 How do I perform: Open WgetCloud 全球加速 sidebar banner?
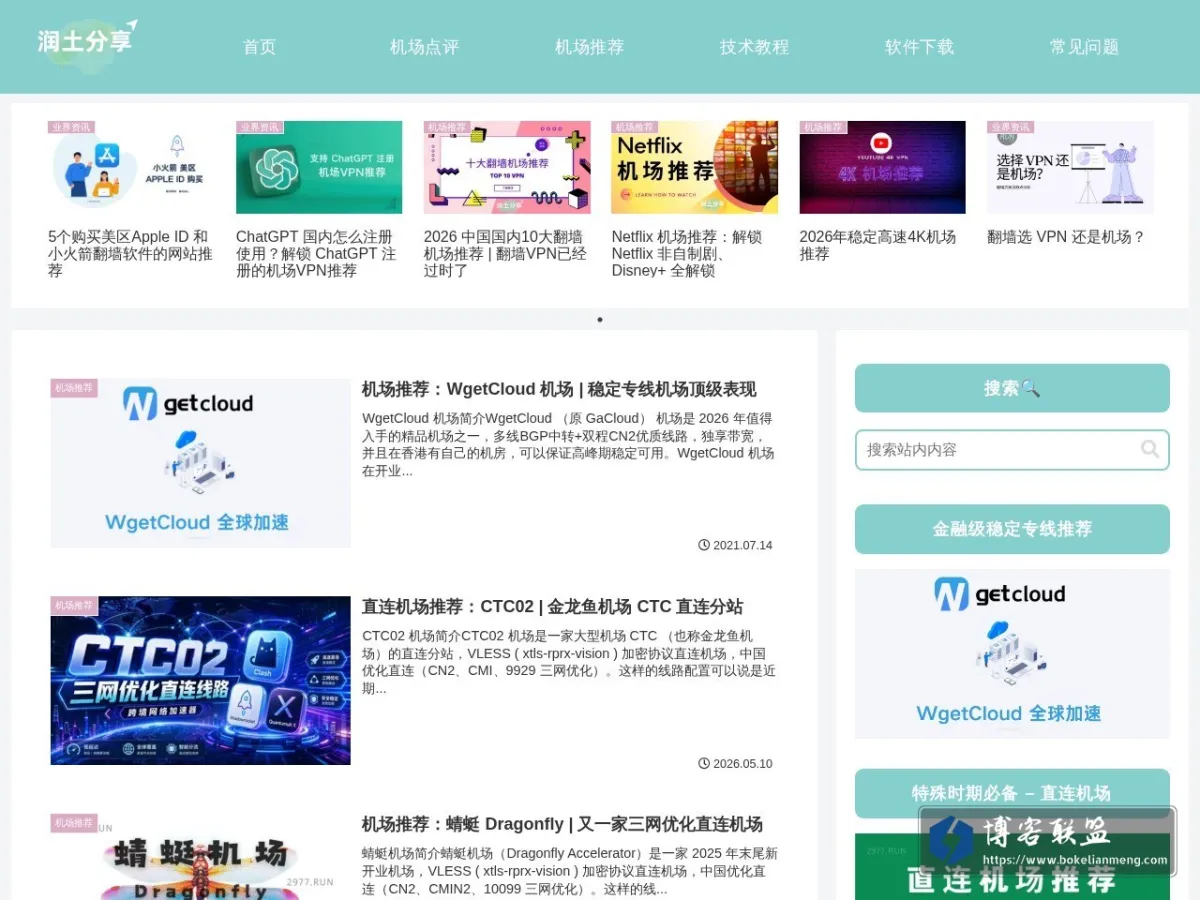(1012, 654)
